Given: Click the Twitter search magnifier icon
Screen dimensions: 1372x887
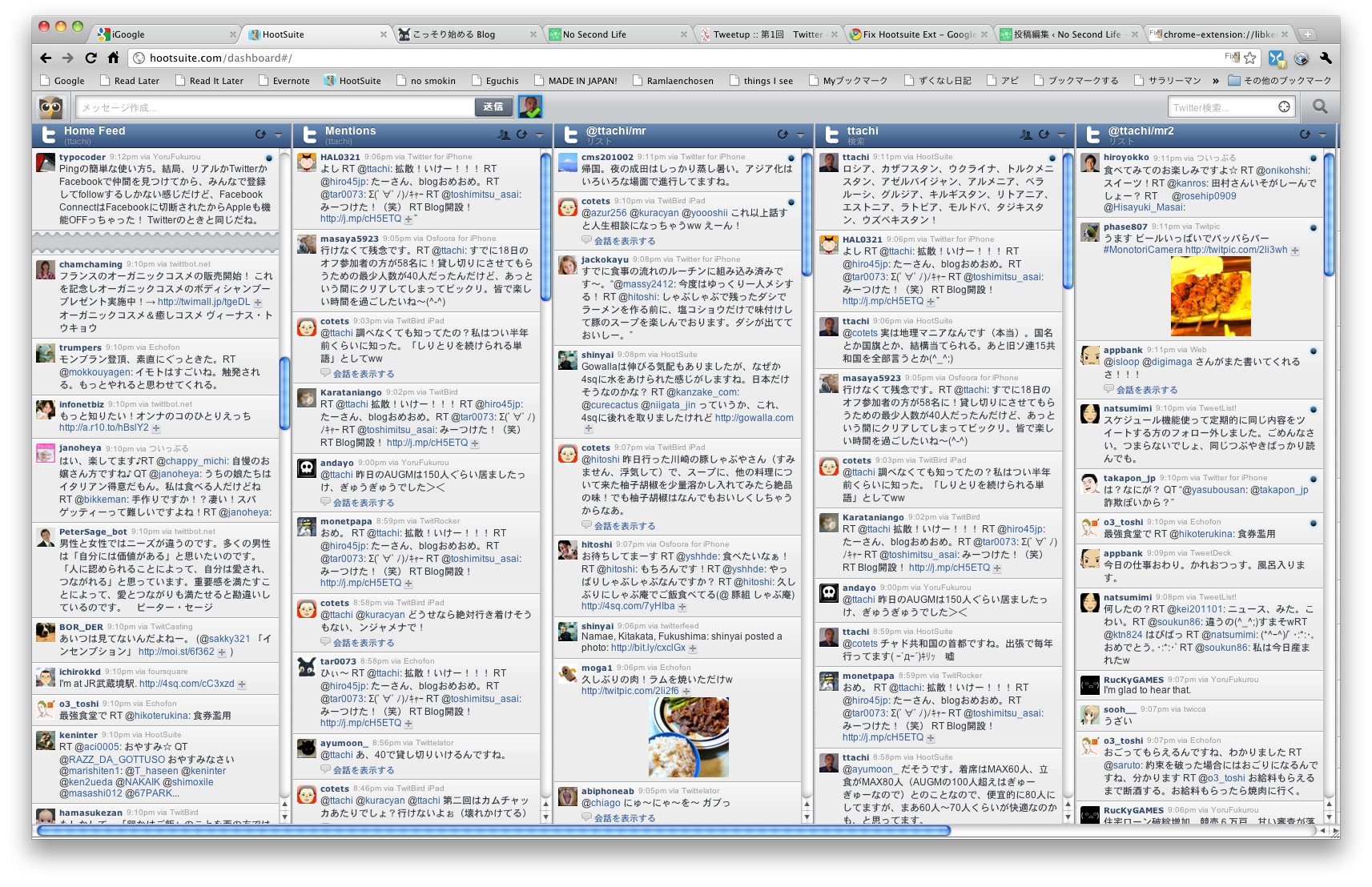Looking at the screenshot, I should point(1320,106).
